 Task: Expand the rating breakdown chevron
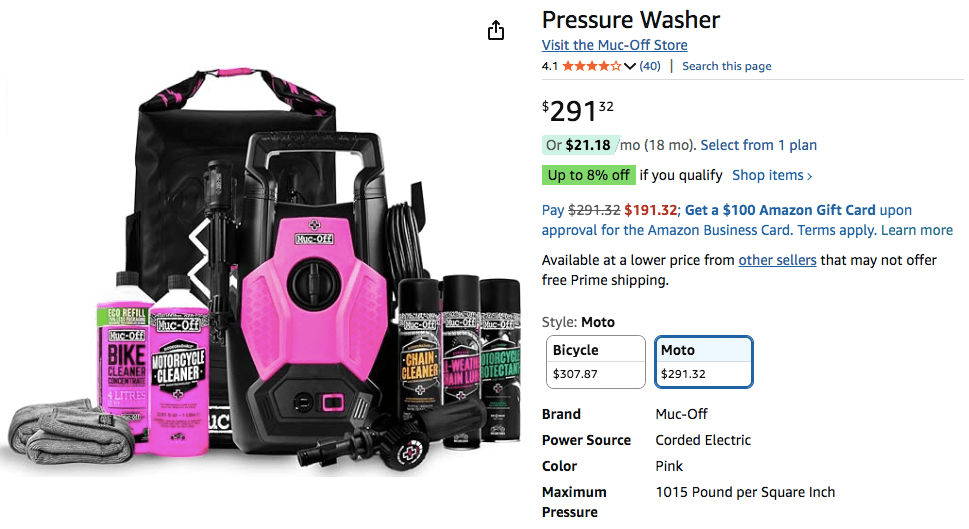[630, 67]
